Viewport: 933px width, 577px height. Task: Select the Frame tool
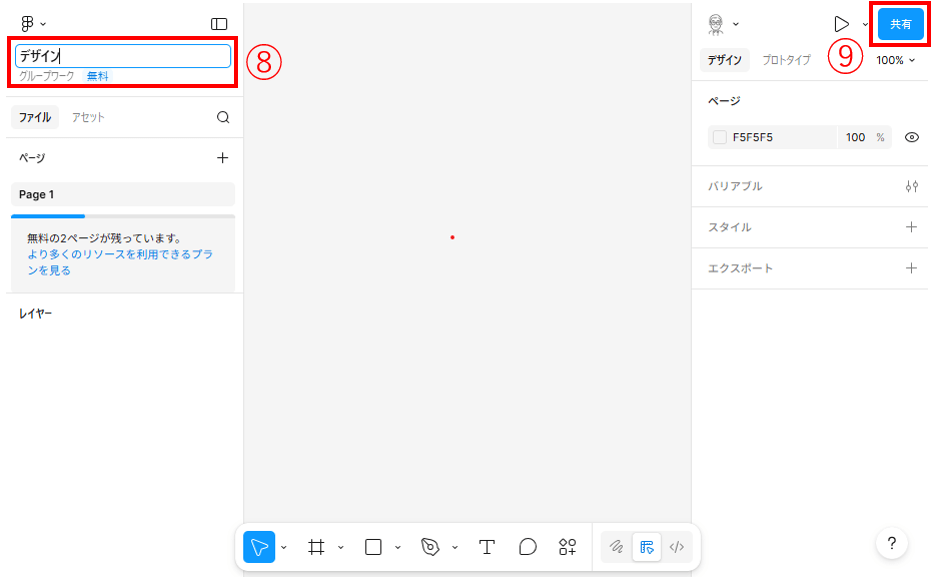tap(316, 547)
